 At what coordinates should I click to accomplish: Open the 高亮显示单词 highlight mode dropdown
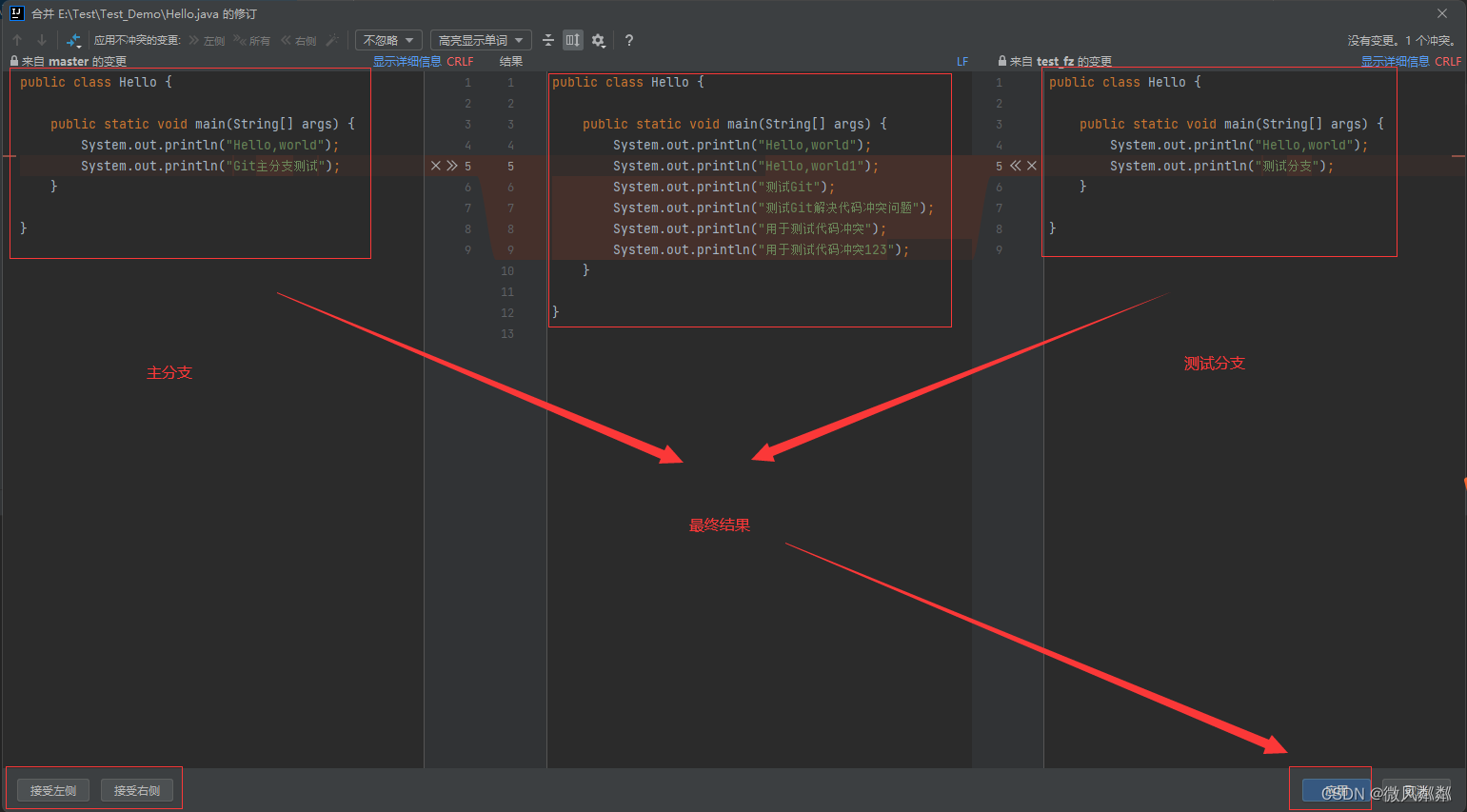(x=481, y=40)
